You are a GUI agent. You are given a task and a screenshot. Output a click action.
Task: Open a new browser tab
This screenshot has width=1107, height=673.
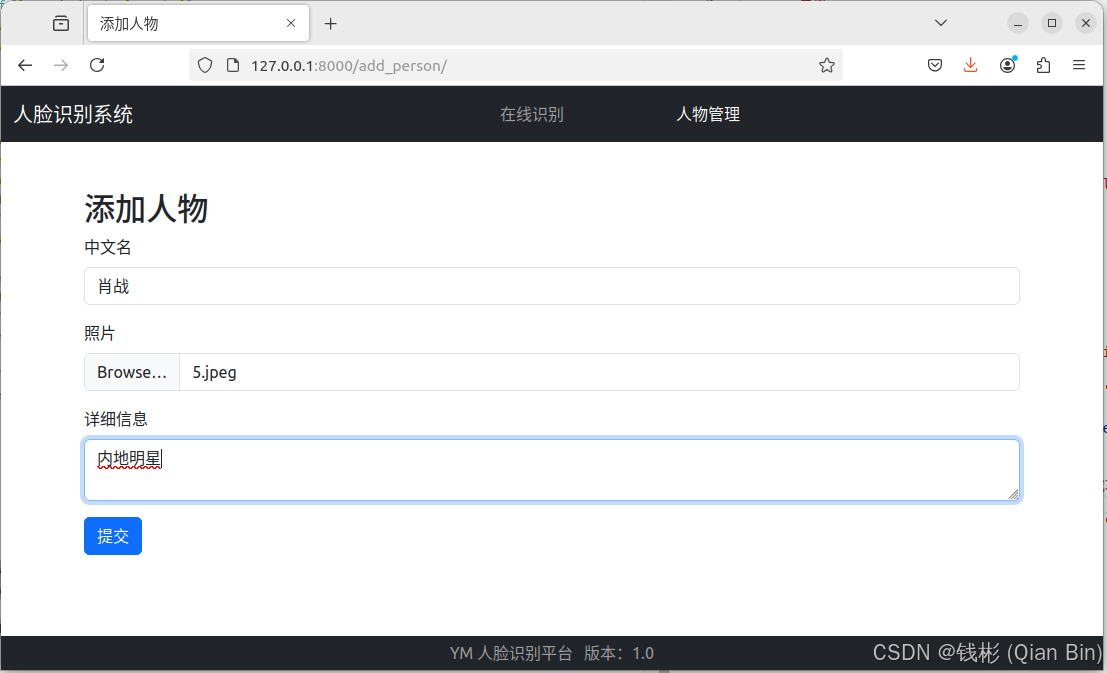[330, 24]
